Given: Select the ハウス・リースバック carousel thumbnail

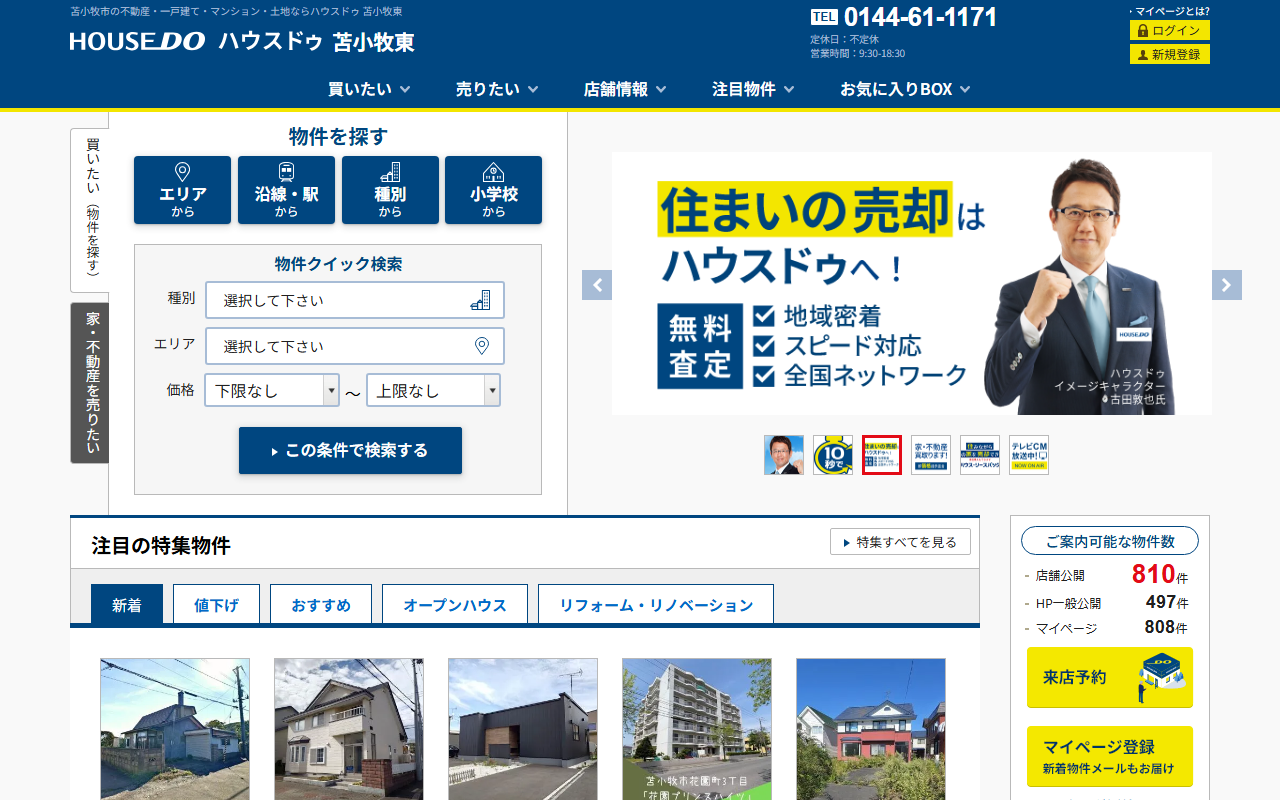Looking at the screenshot, I should pos(980,455).
